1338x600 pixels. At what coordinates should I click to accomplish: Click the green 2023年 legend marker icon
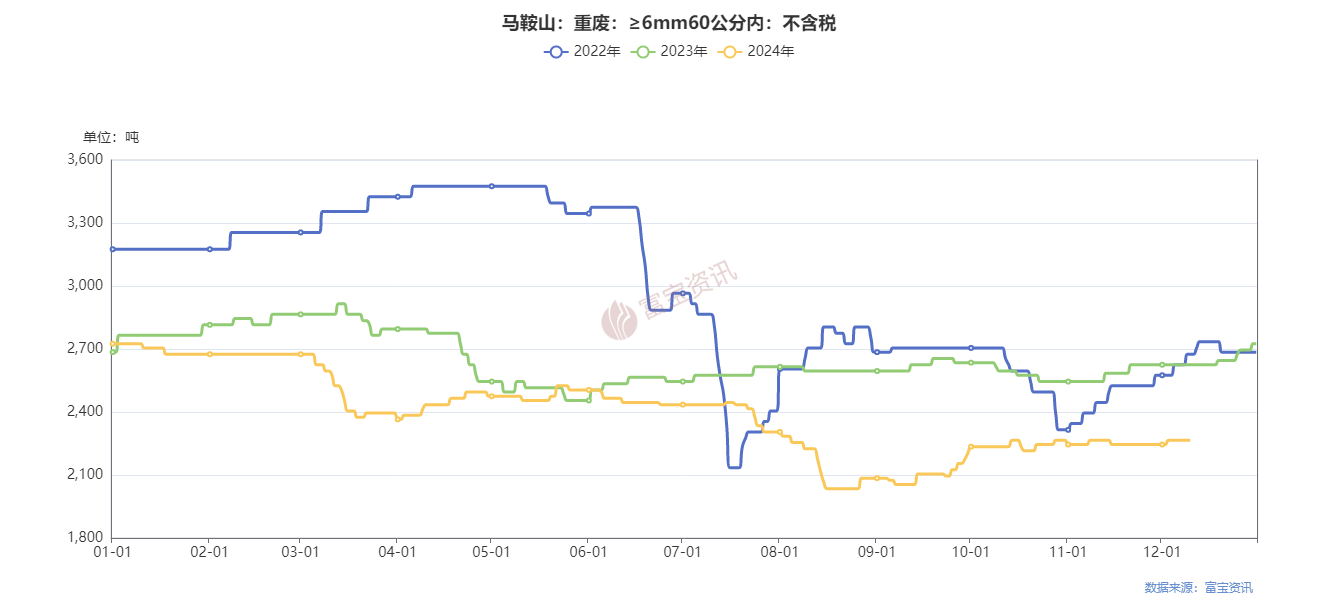(x=643, y=51)
